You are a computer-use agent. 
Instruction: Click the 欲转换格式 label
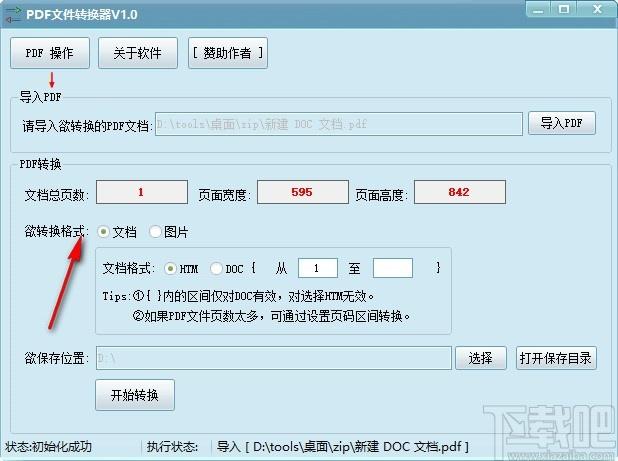57,231
